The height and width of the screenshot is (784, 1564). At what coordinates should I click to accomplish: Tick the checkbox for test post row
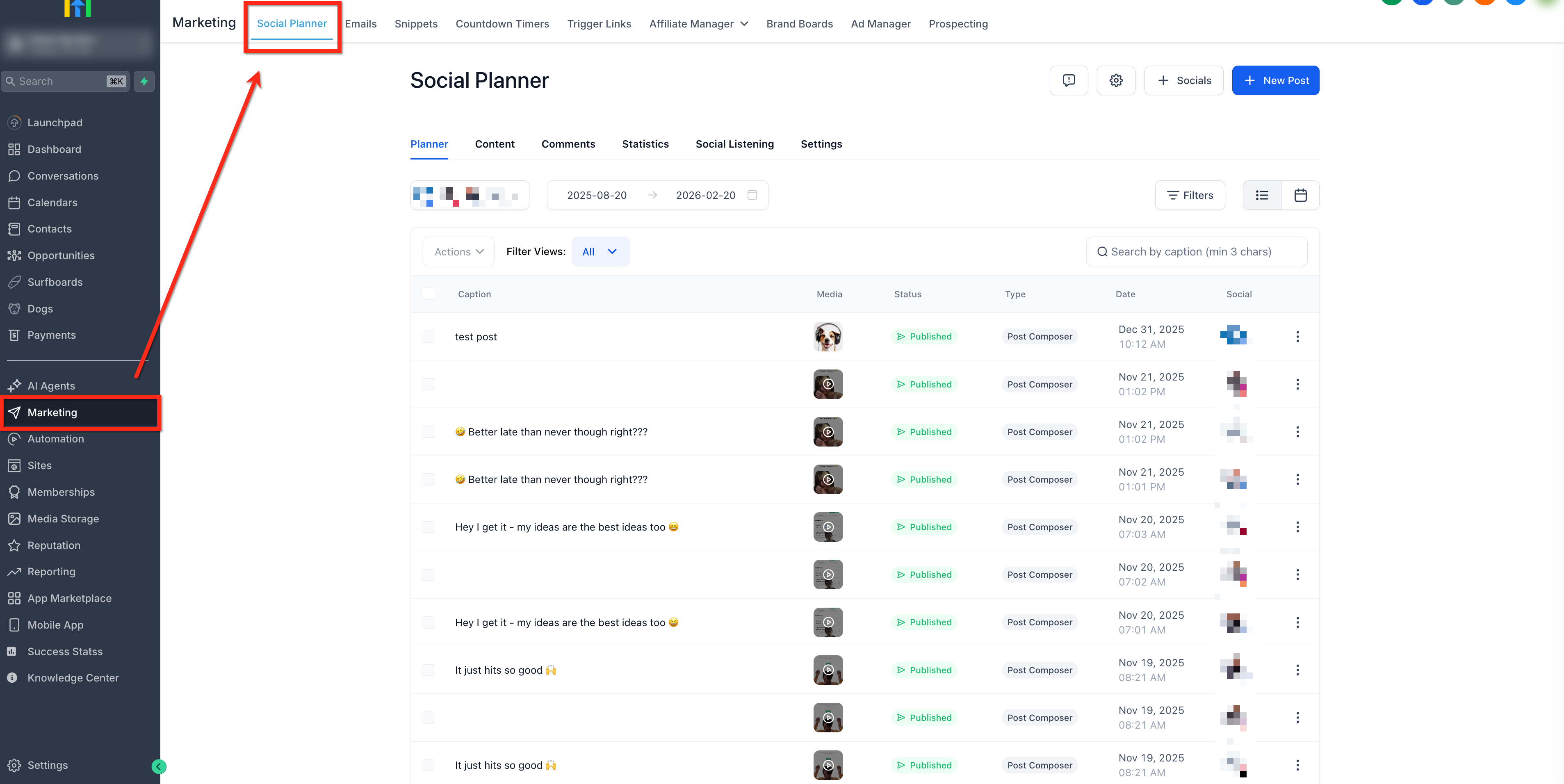pos(429,336)
